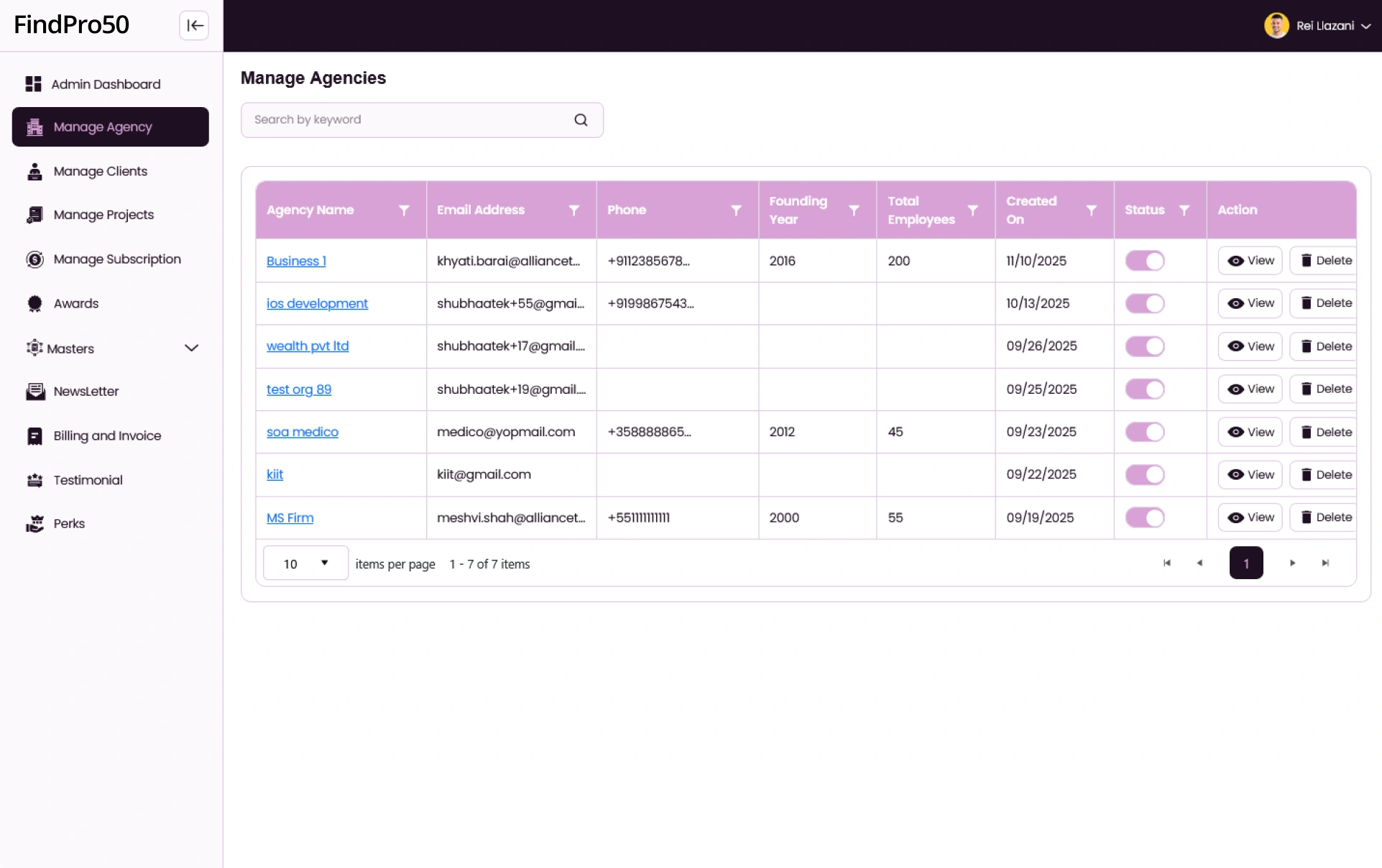Open Agency Name column filter icon

[x=404, y=211]
